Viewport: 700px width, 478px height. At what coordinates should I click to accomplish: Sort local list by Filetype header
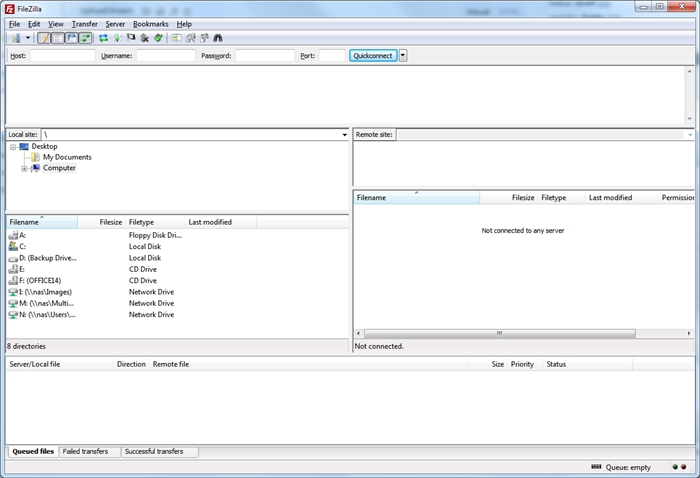[x=155, y=222]
